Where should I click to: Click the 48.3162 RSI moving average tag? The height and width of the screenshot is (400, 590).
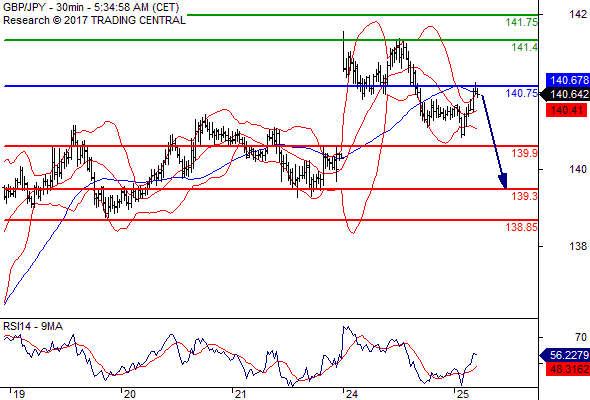tap(567, 370)
